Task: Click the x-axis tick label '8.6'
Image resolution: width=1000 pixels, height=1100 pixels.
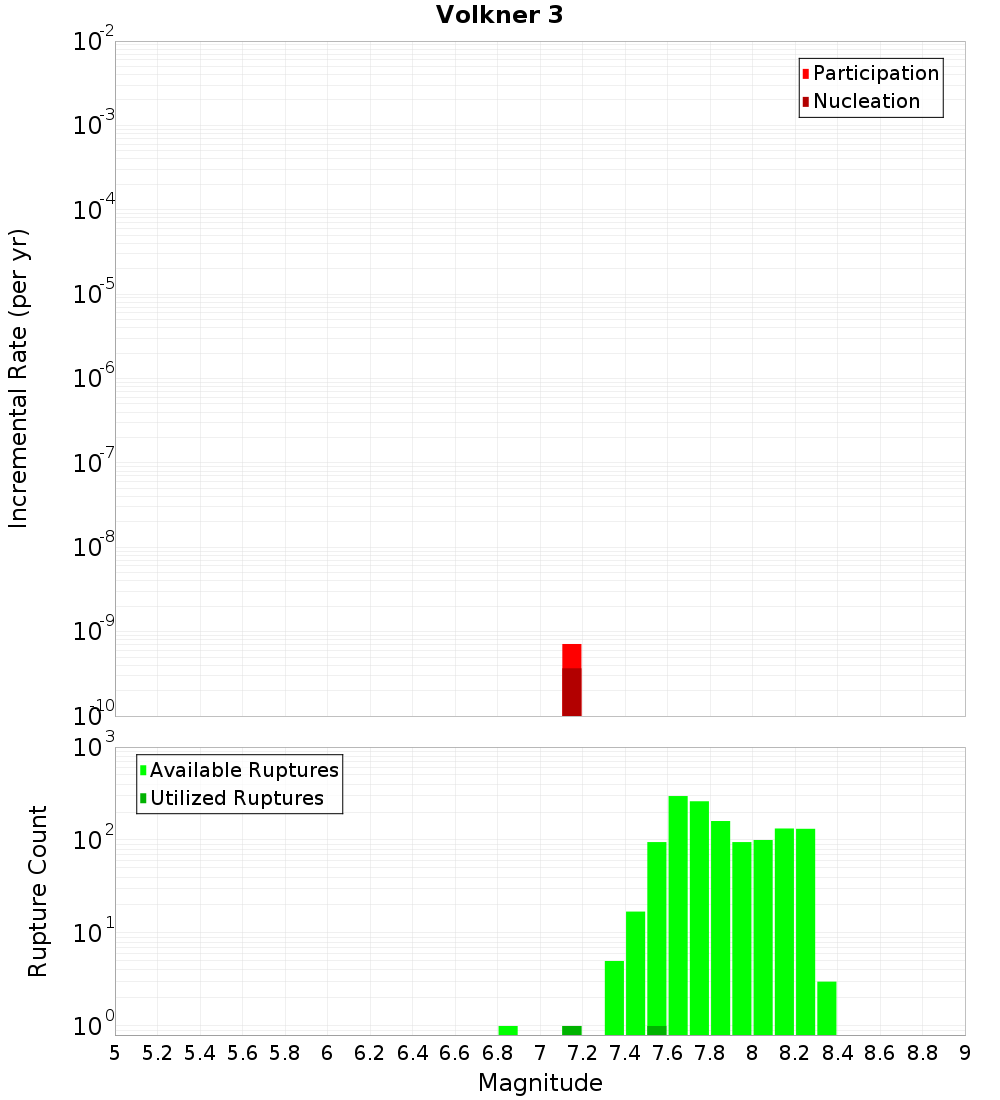Action: tap(880, 1054)
